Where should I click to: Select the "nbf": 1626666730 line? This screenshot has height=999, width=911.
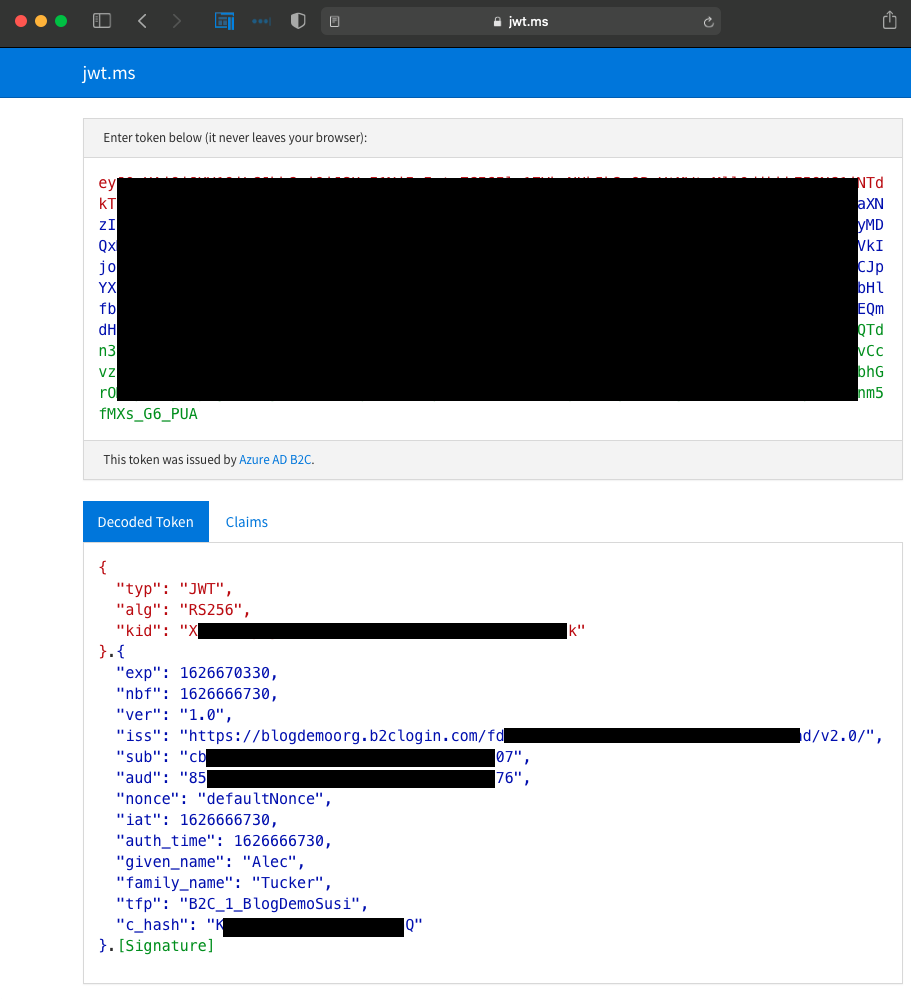point(197,694)
